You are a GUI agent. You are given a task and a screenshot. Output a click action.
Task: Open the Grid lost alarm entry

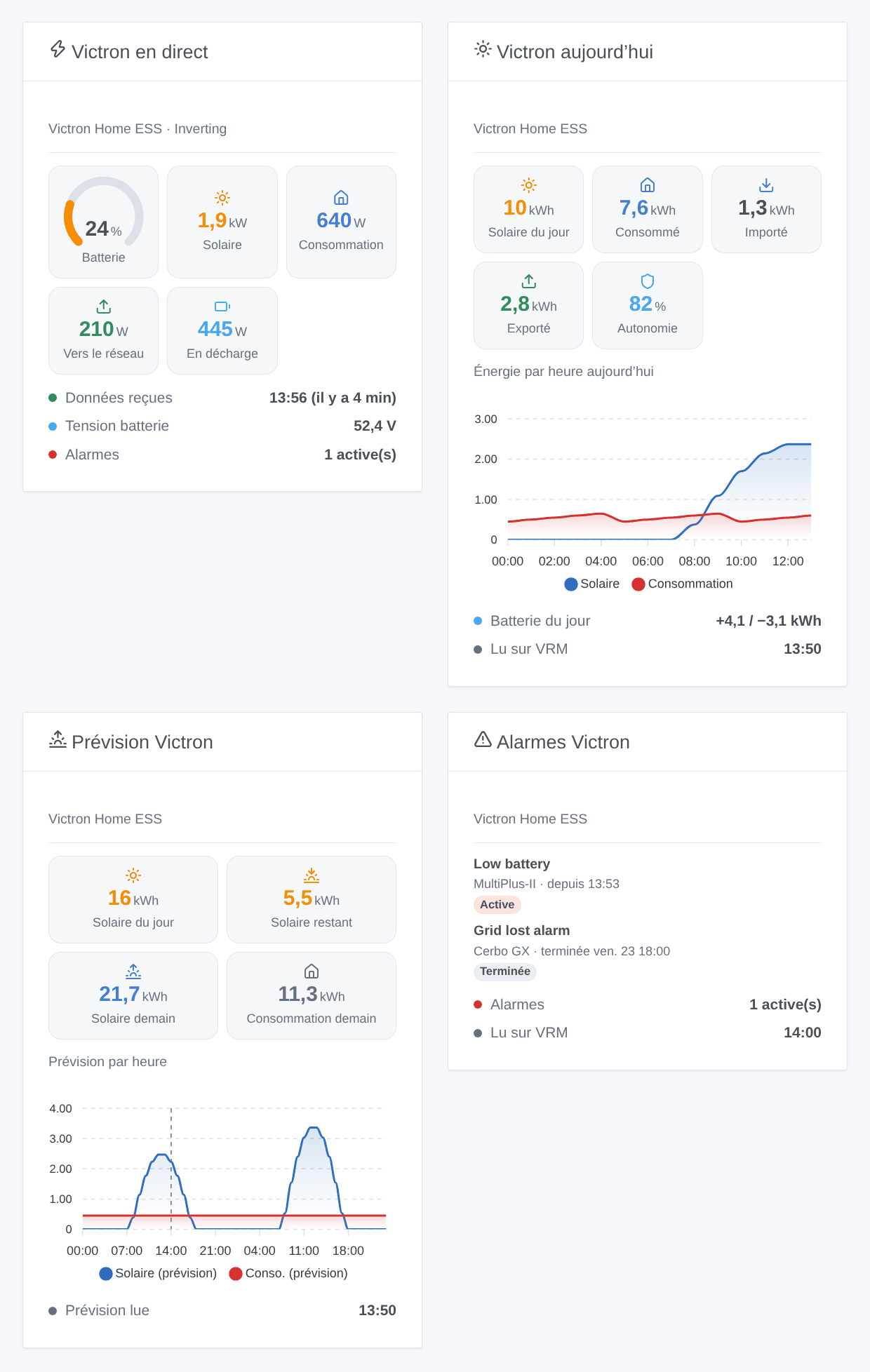click(648, 952)
